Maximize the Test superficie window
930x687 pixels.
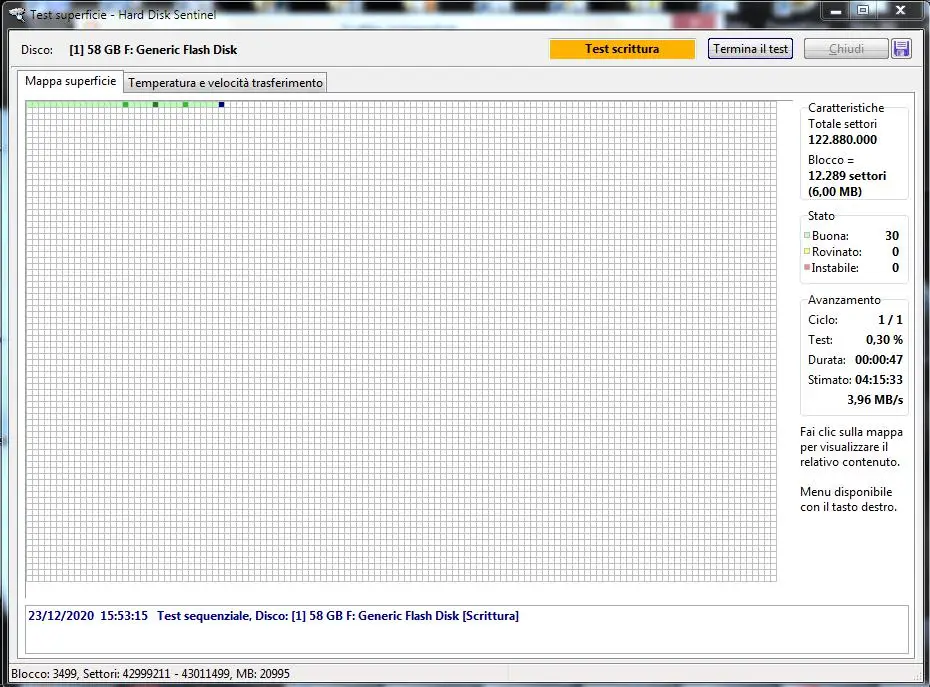coord(863,11)
